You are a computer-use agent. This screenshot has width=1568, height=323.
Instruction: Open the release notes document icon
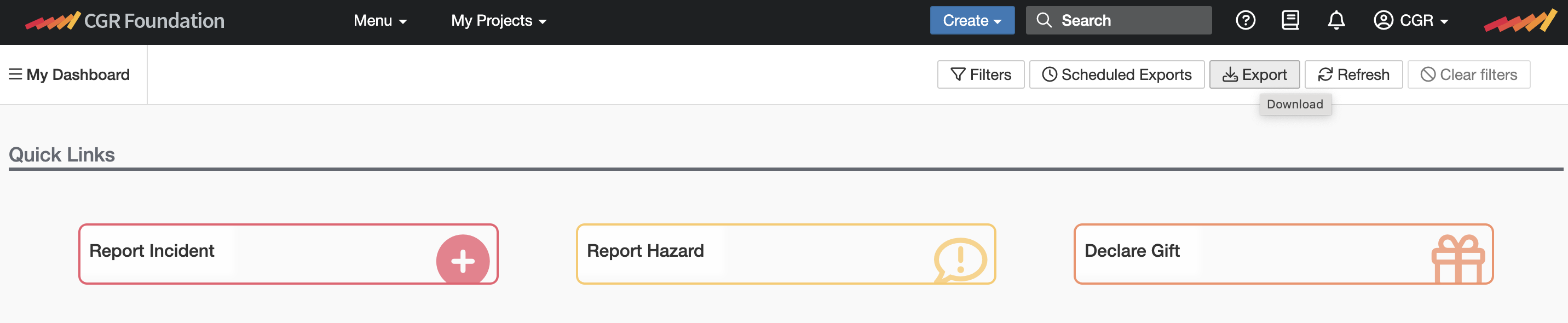pos(1290,20)
